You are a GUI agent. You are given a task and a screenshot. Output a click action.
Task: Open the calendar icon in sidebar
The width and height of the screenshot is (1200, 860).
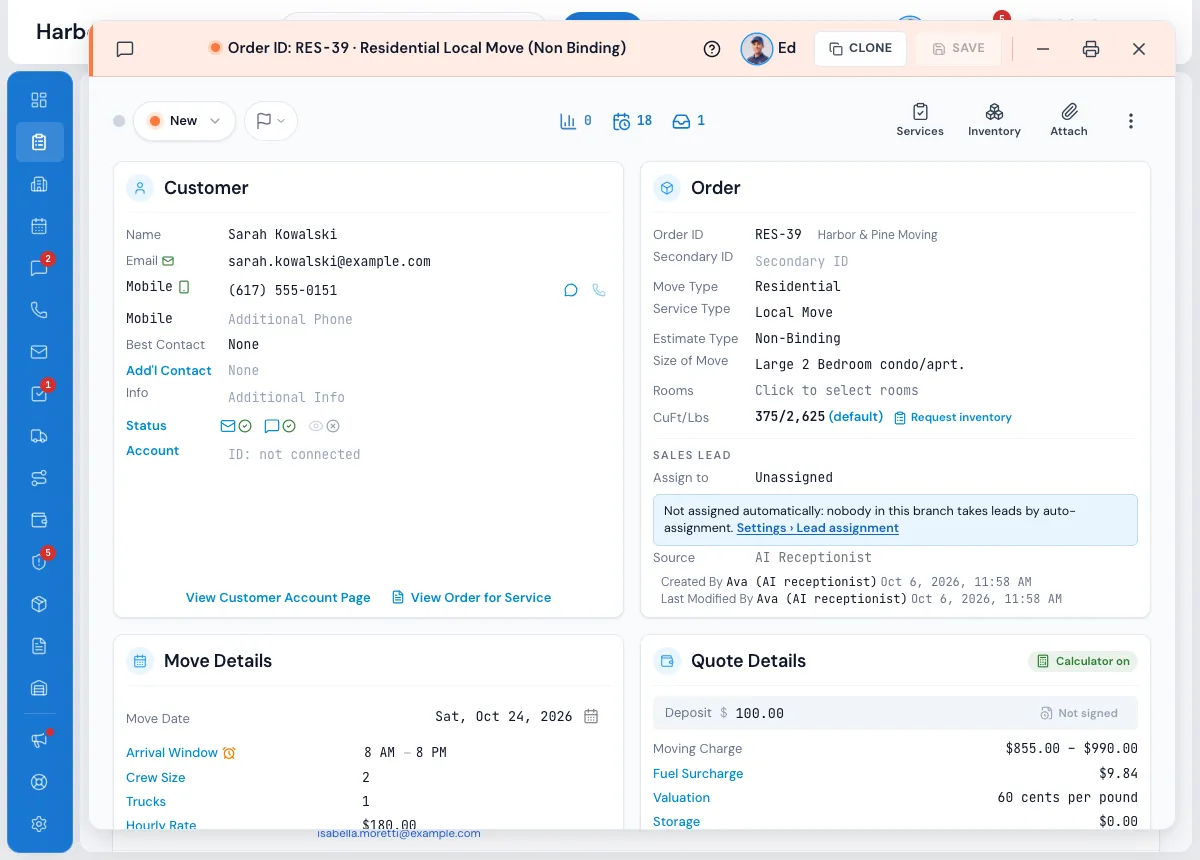(39, 226)
